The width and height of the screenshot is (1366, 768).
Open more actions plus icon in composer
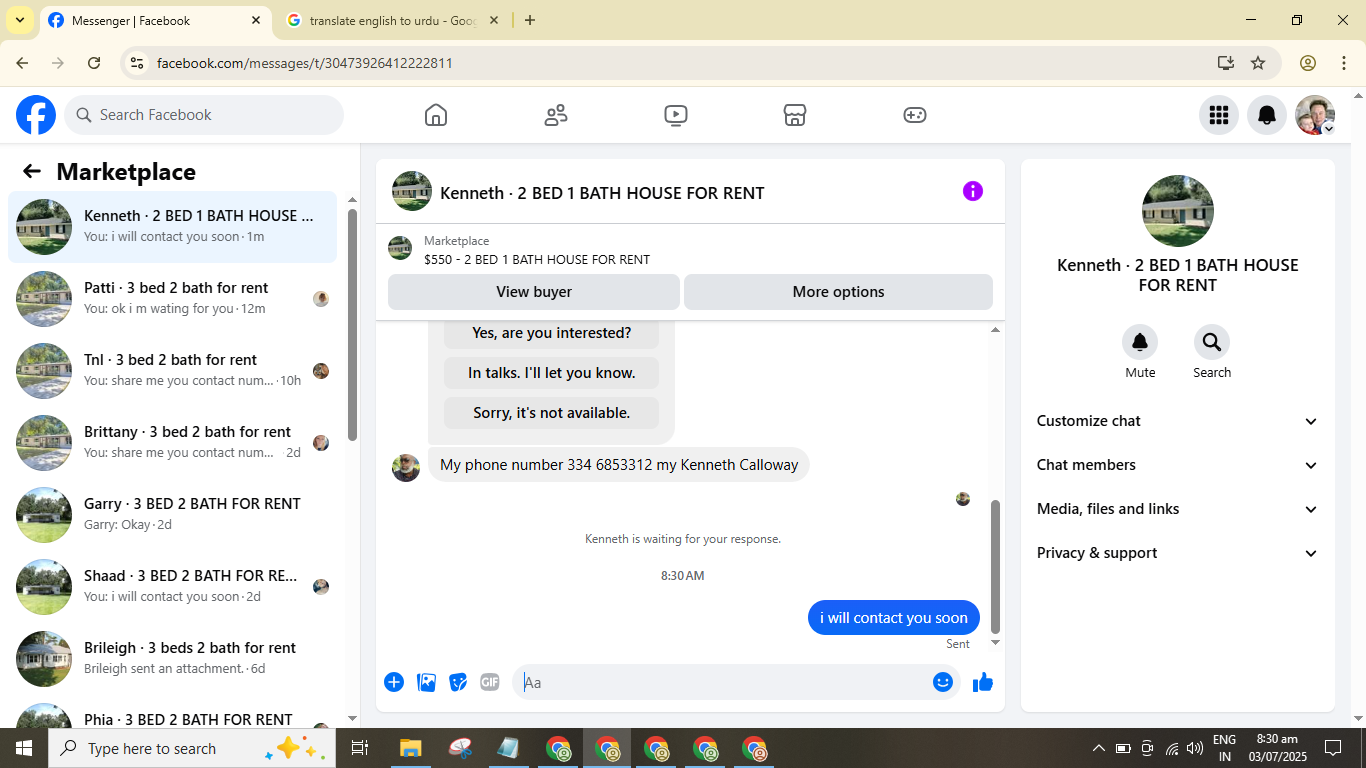pos(394,682)
